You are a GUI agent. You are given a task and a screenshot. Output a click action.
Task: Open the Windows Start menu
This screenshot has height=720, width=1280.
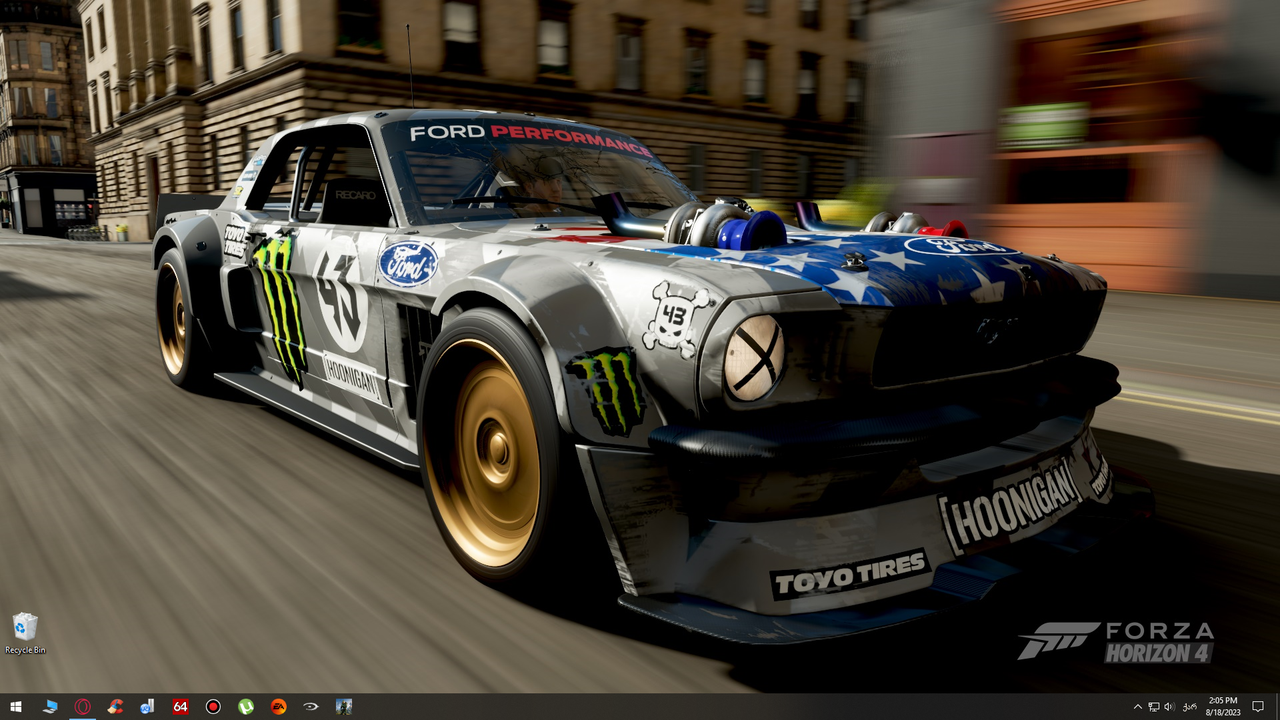coord(16,706)
